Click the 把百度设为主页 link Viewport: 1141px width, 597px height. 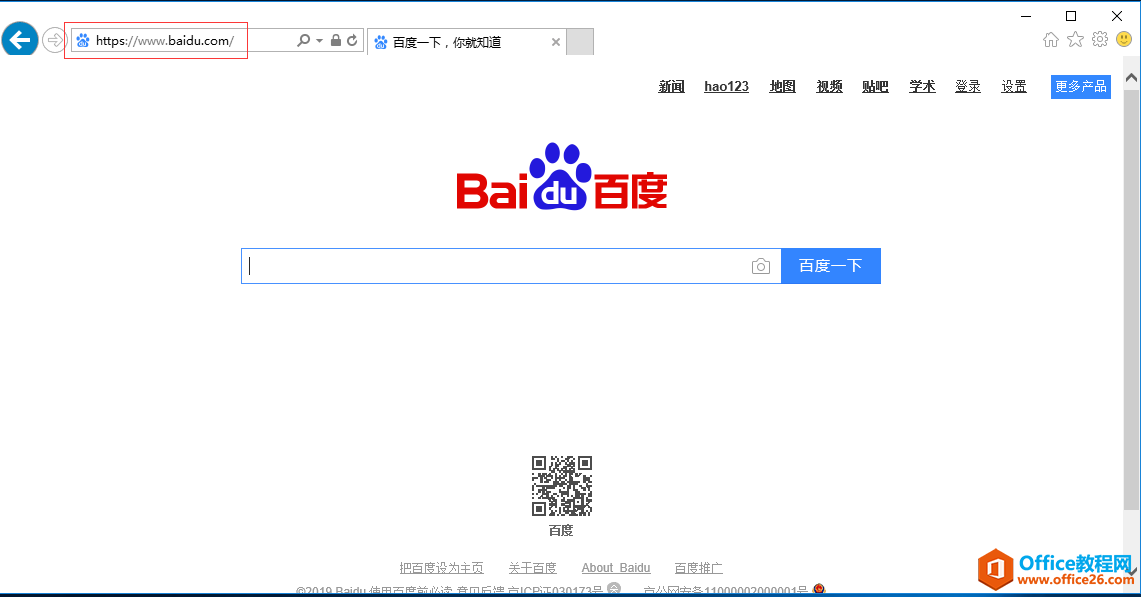pos(442,568)
